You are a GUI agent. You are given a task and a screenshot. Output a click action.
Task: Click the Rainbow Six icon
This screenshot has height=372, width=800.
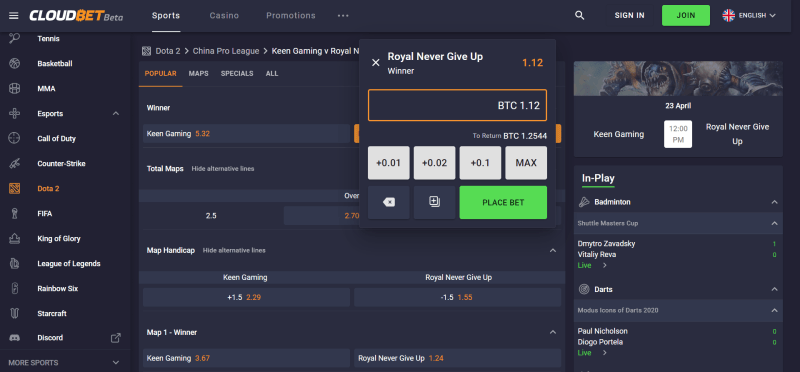click(x=14, y=288)
